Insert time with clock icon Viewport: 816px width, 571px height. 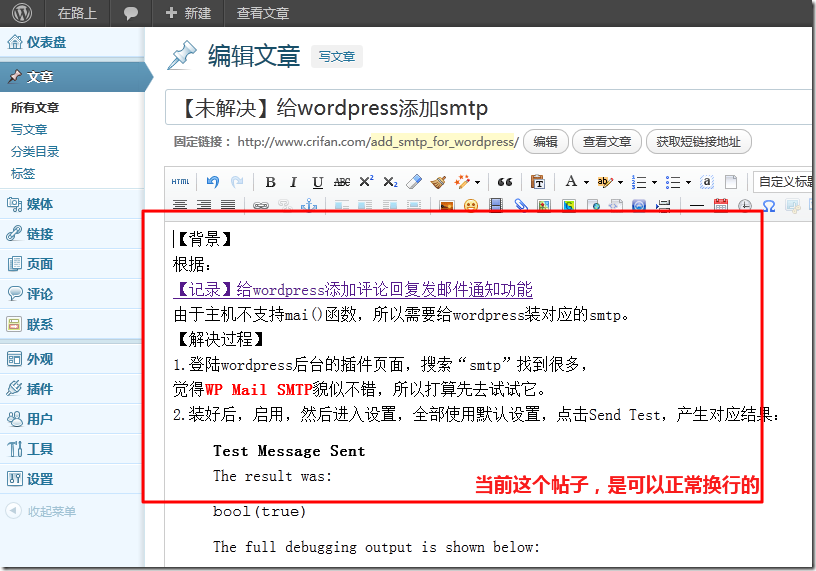coord(745,206)
